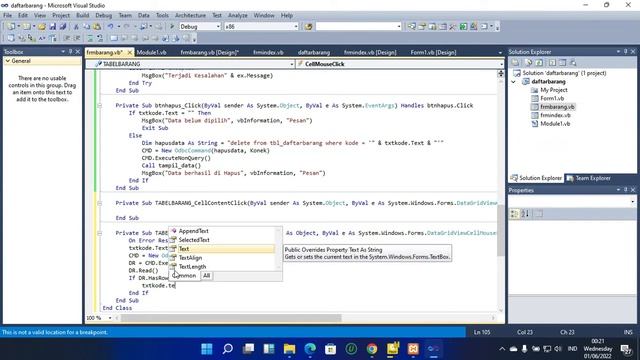Switch to Module1.vb tab
The image size is (640, 360).
pos(151,52)
